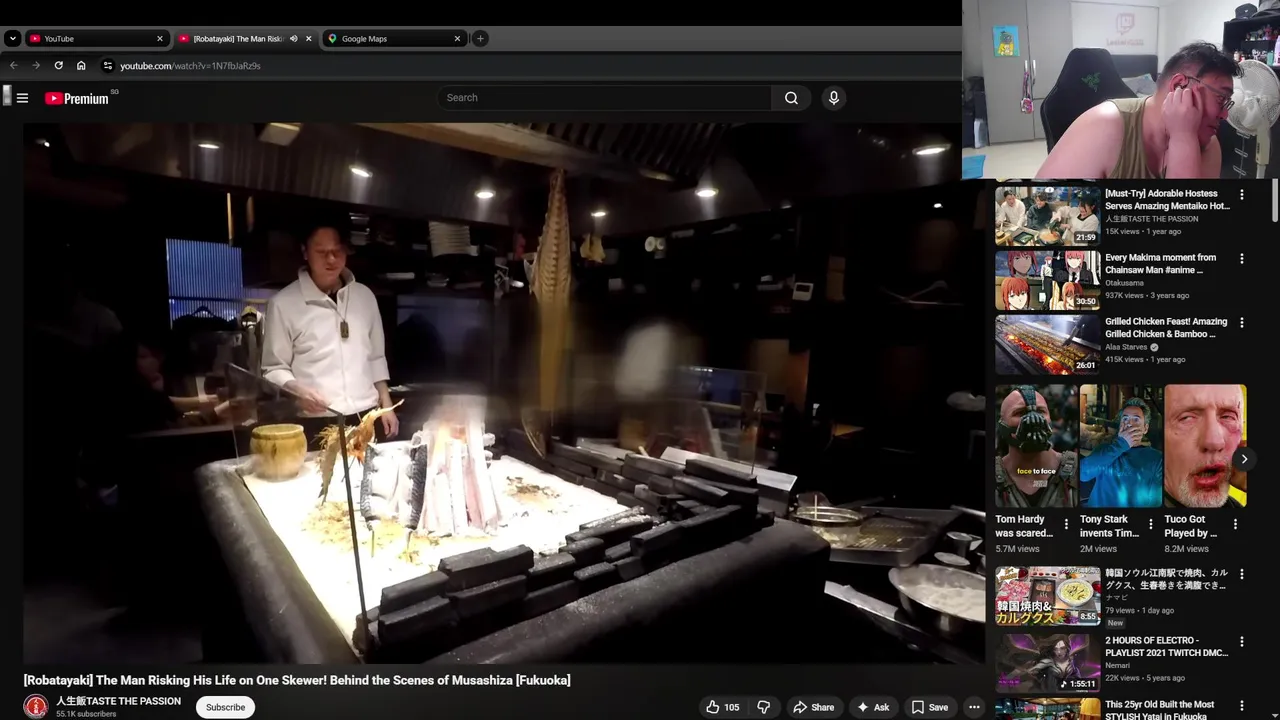
Task: Open the Adorable Hostess Mentaiko video thumbnail
Action: pos(1047,215)
